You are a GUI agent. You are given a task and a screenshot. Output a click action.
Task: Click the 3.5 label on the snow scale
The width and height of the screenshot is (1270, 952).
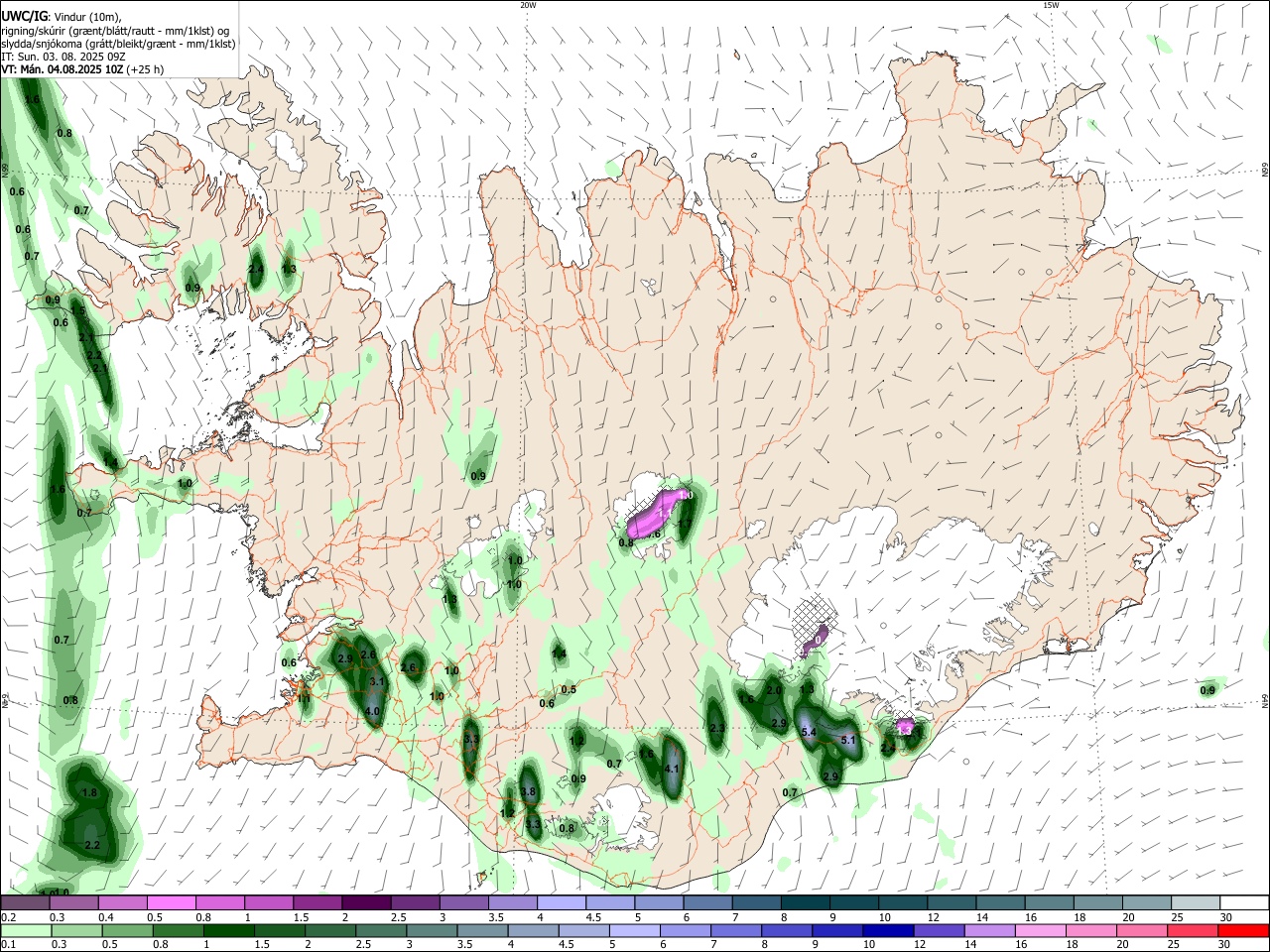pyautogui.click(x=495, y=917)
